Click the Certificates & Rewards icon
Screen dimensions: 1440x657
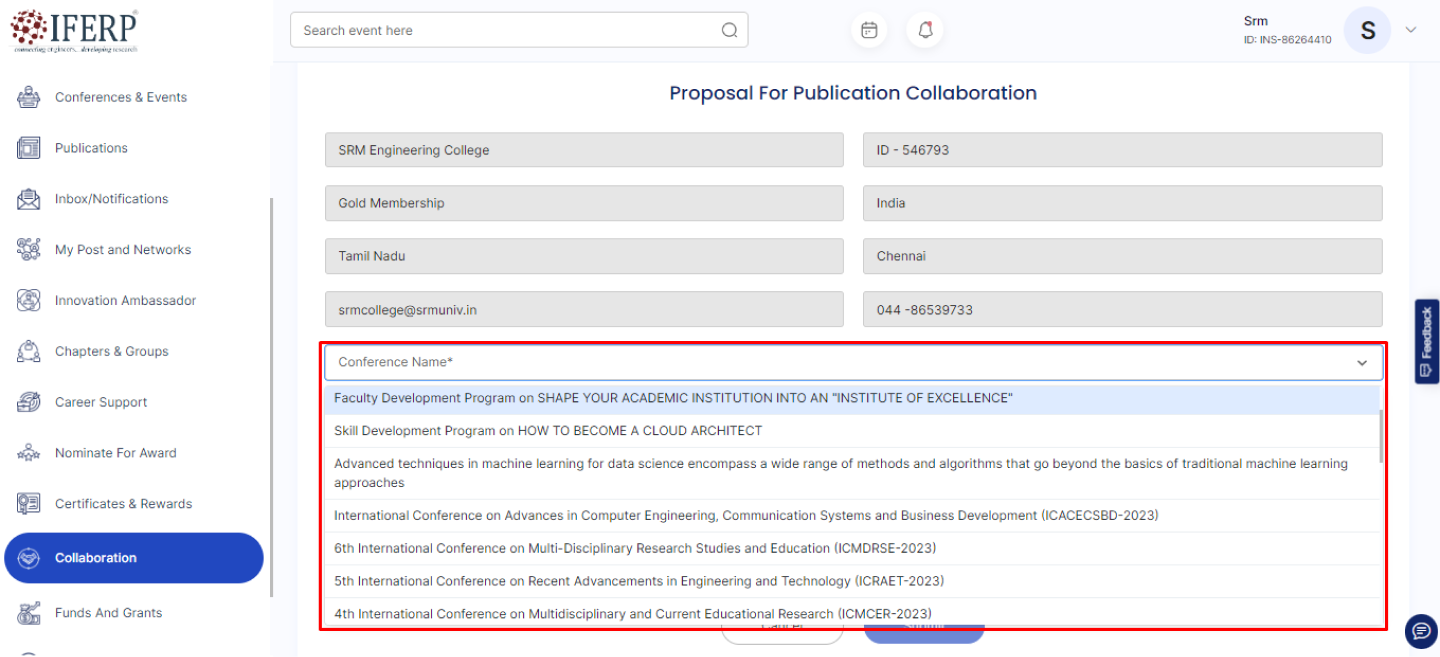(28, 504)
